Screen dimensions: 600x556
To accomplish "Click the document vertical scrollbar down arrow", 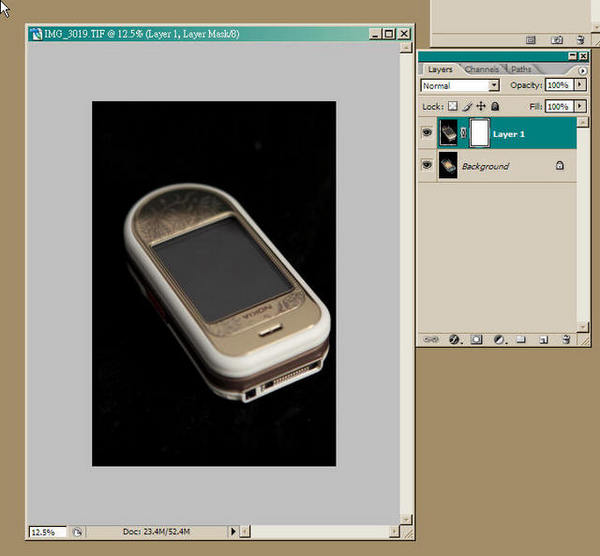I will click(x=406, y=520).
